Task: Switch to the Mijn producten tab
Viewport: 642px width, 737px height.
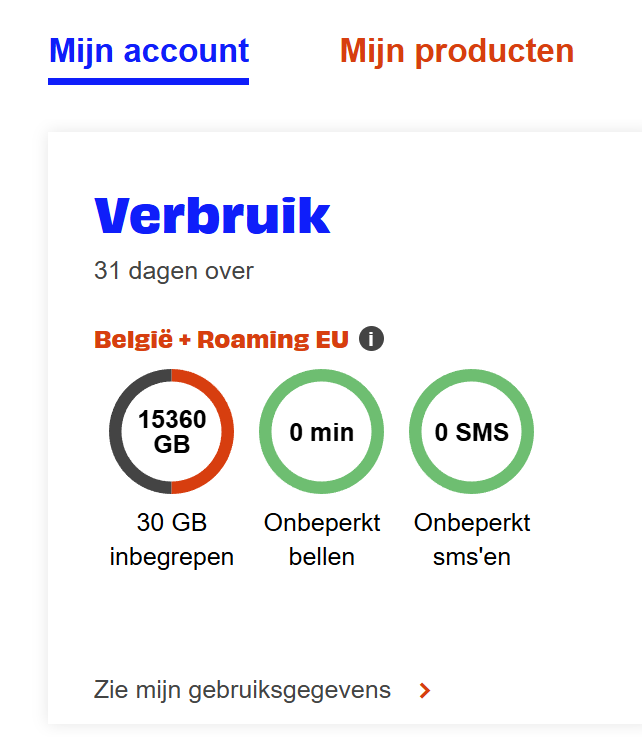Action: (457, 51)
